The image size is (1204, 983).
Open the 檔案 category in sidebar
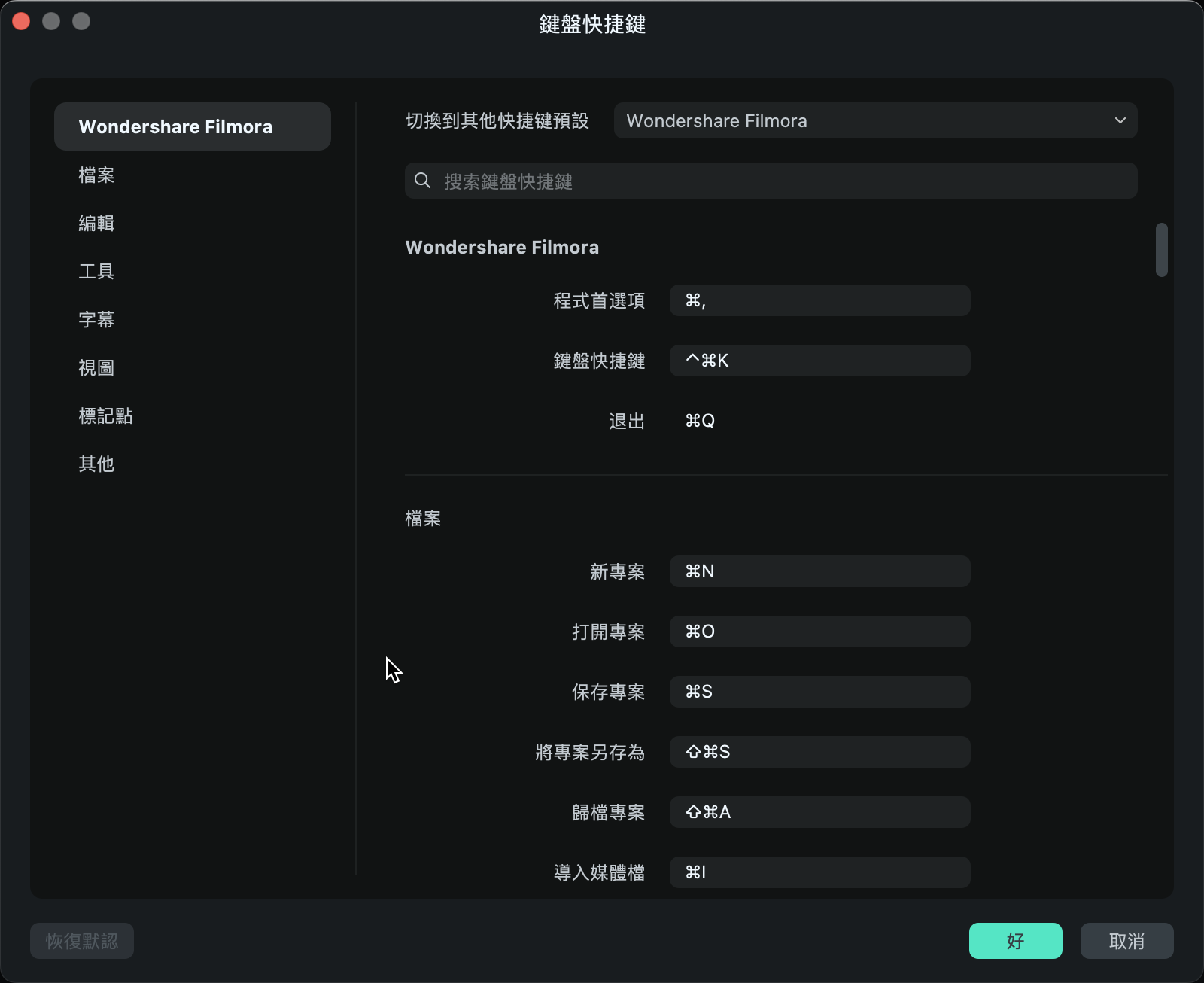coord(96,175)
